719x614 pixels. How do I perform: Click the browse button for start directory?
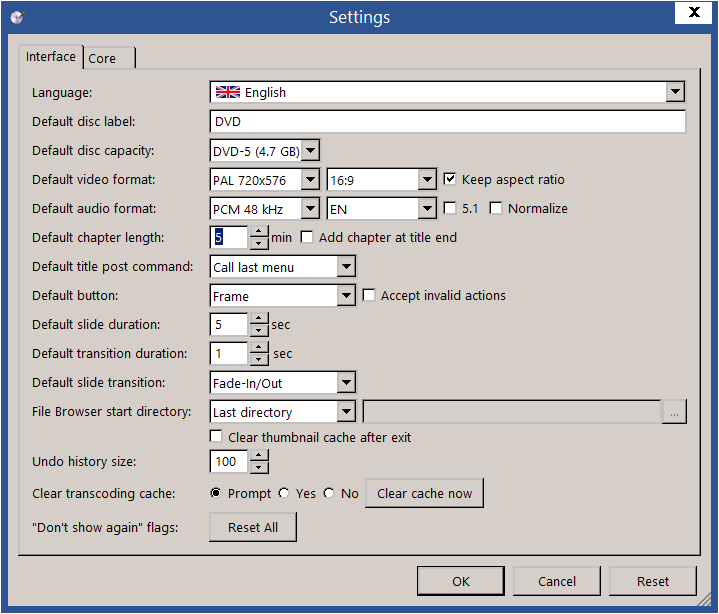point(674,412)
